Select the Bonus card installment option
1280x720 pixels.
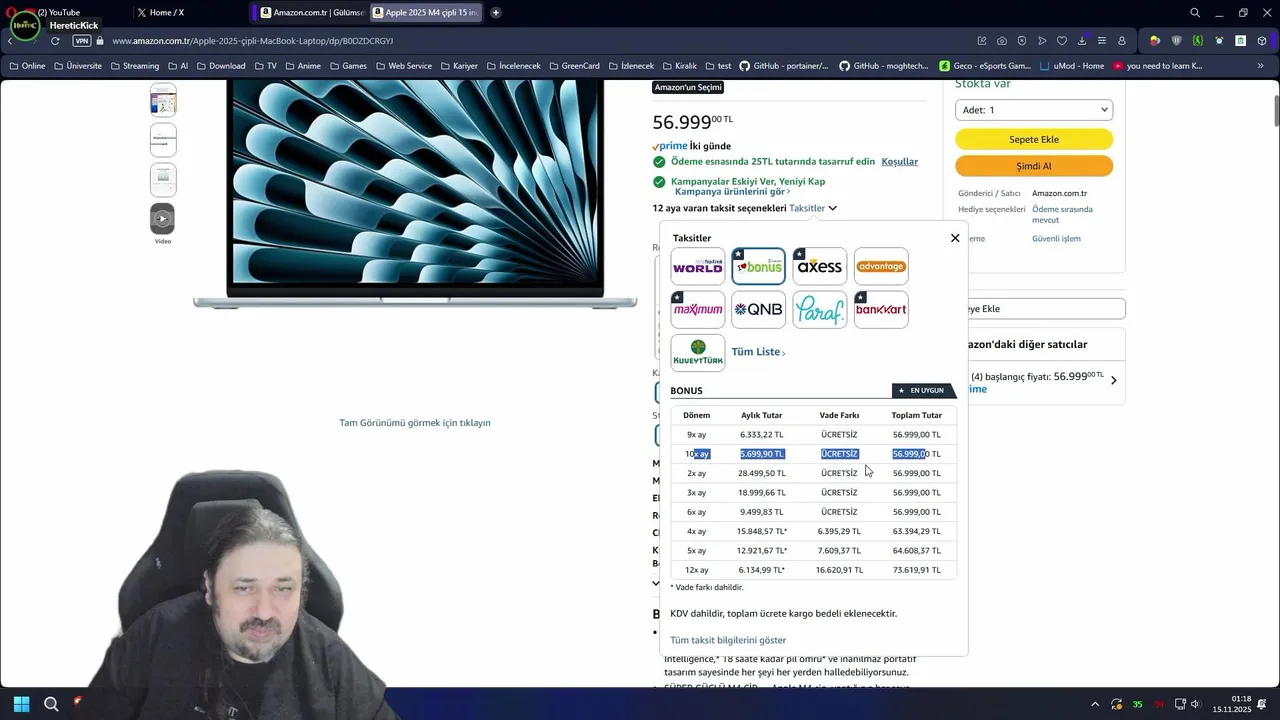[758, 266]
